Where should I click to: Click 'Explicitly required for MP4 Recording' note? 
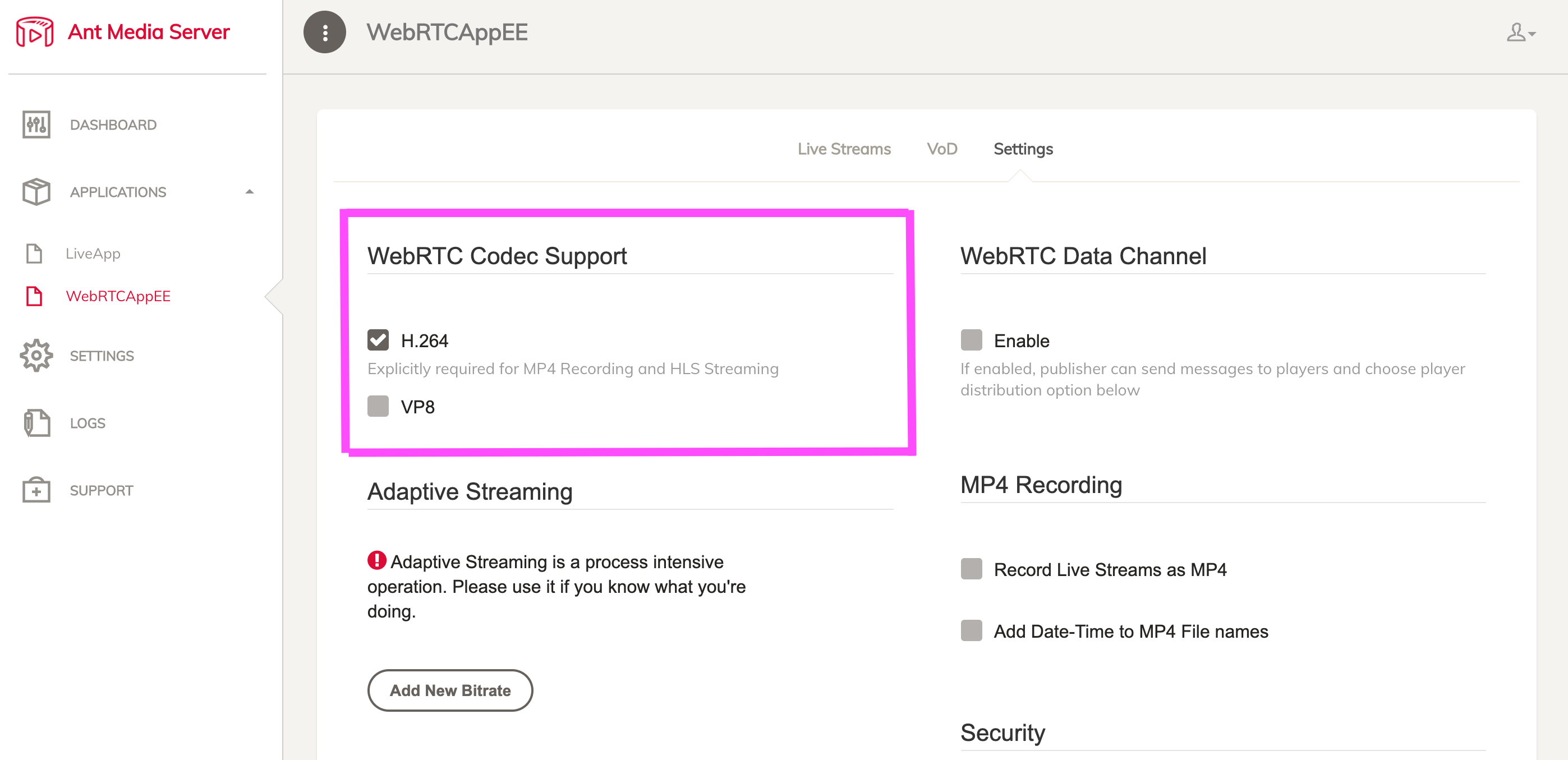[572, 369]
